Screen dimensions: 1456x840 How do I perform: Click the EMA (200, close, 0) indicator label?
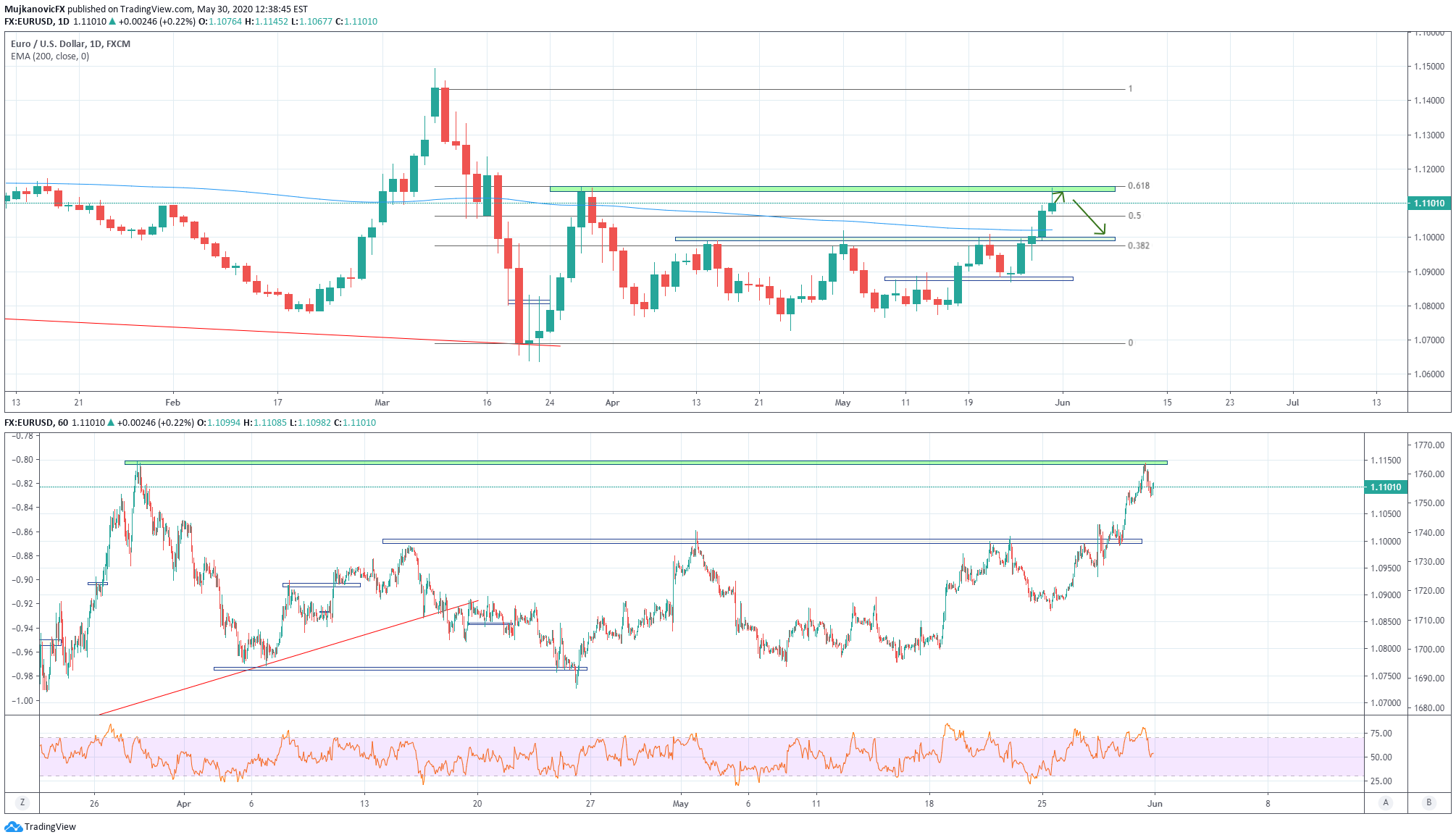[x=50, y=56]
